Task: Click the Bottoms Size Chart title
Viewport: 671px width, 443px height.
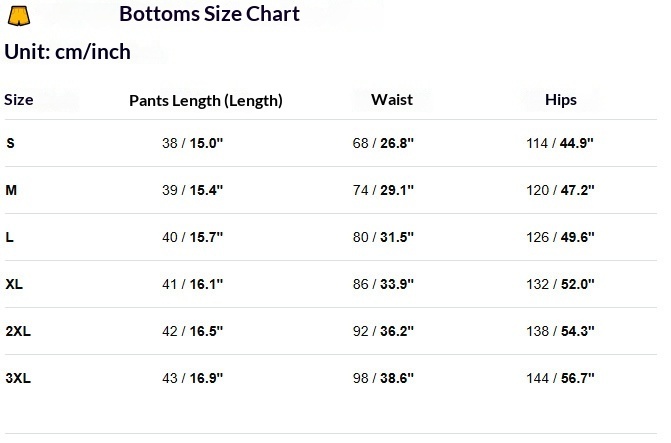Action: pos(209,15)
